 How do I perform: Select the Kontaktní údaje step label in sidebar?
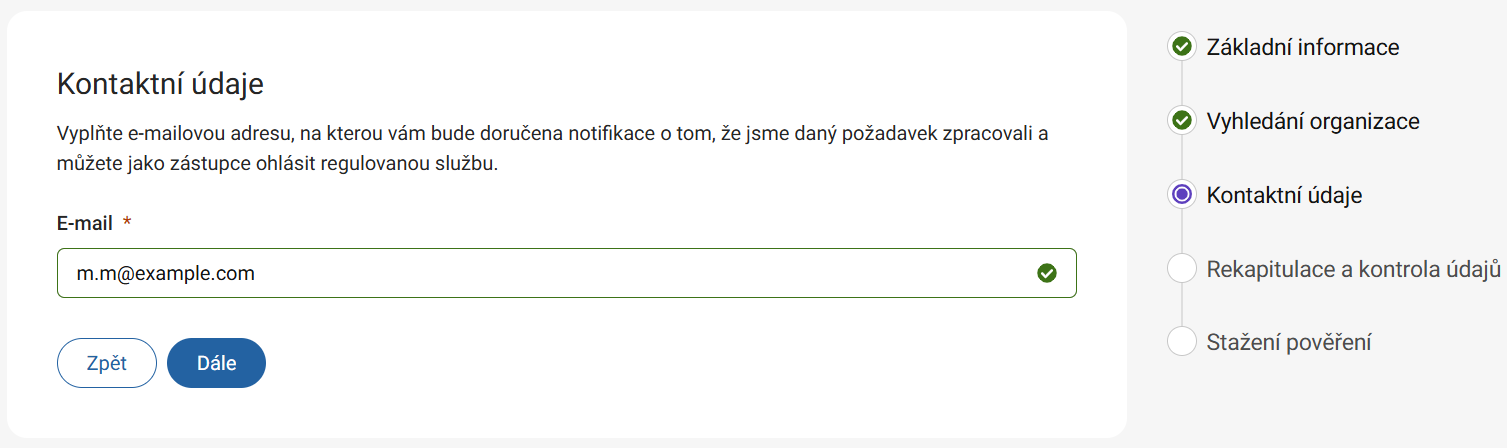[1284, 195]
